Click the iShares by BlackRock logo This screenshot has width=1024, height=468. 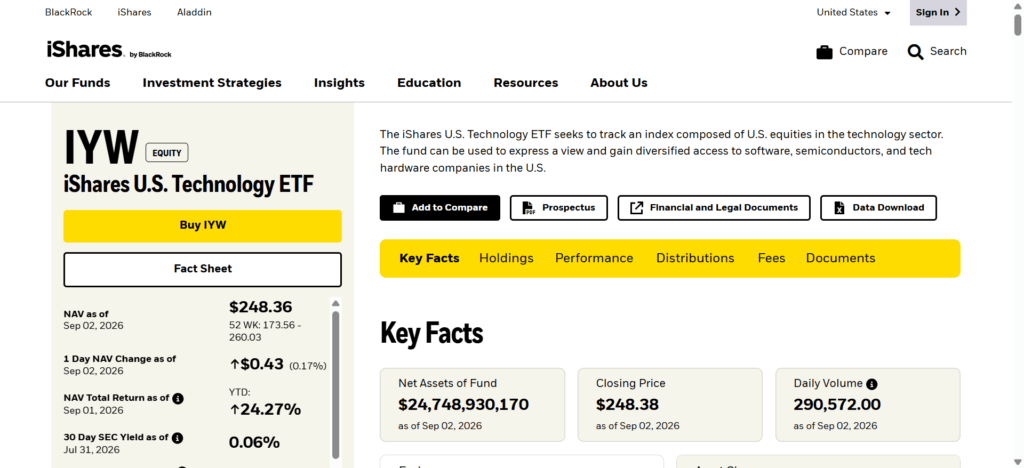click(108, 50)
